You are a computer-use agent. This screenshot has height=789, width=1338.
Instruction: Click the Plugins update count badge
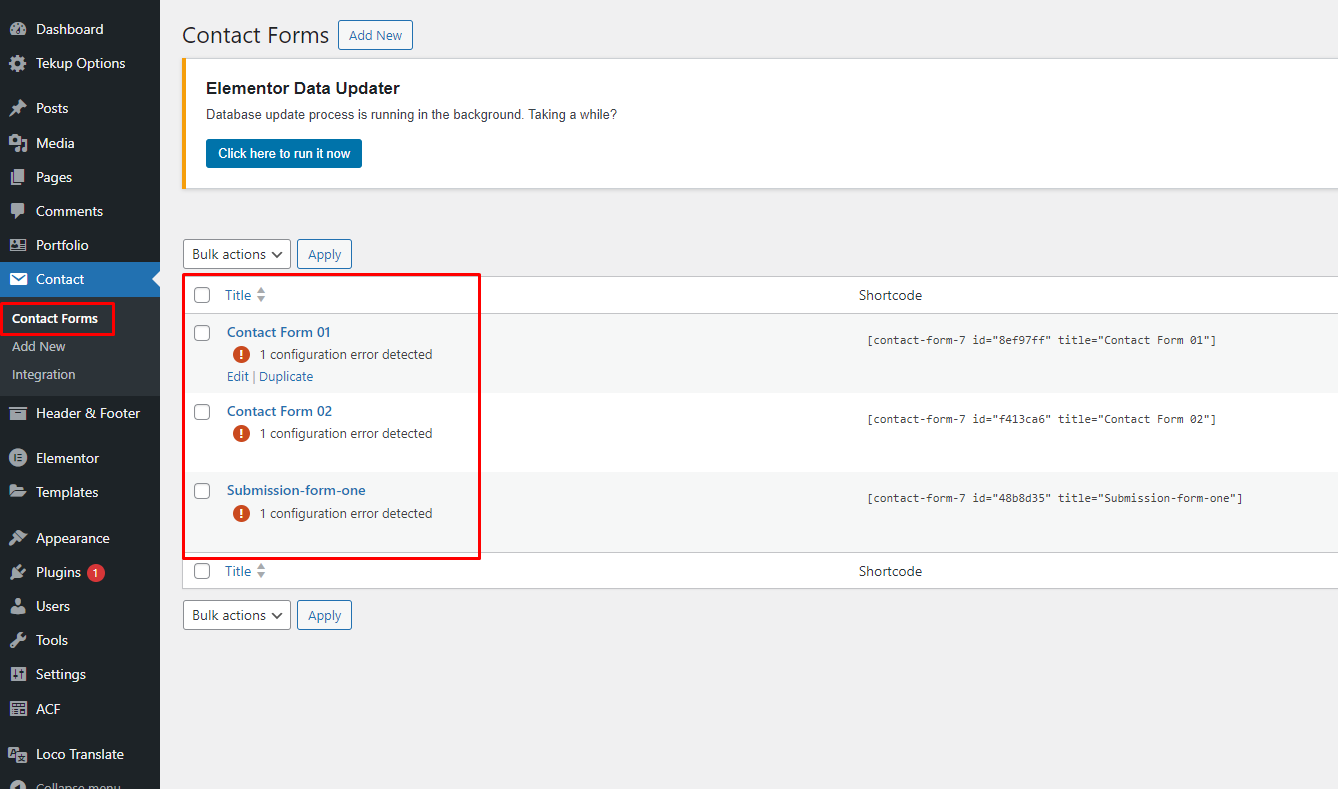pos(96,573)
